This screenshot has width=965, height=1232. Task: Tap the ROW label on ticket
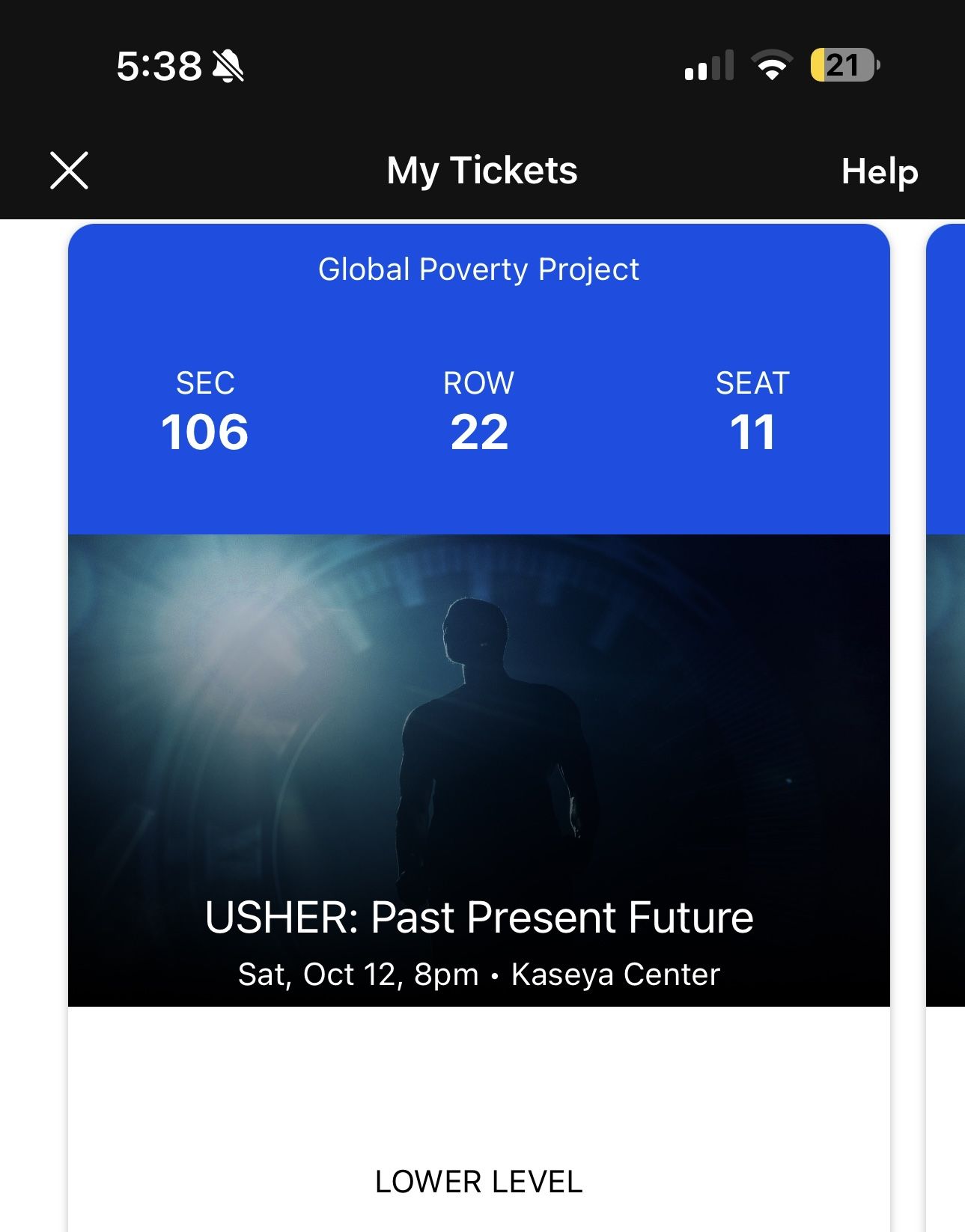pyautogui.click(x=478, y=383)
